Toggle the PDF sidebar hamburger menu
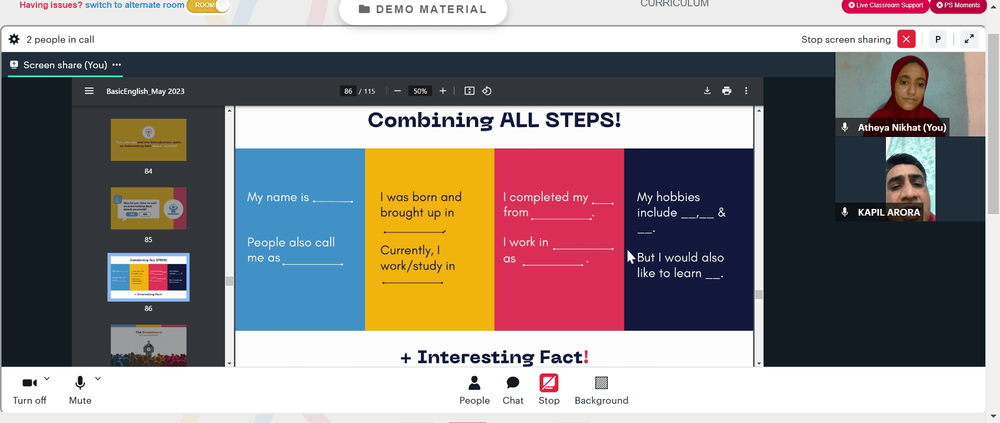The height and width of the screenshot is (423, 1000). (89, 91)
